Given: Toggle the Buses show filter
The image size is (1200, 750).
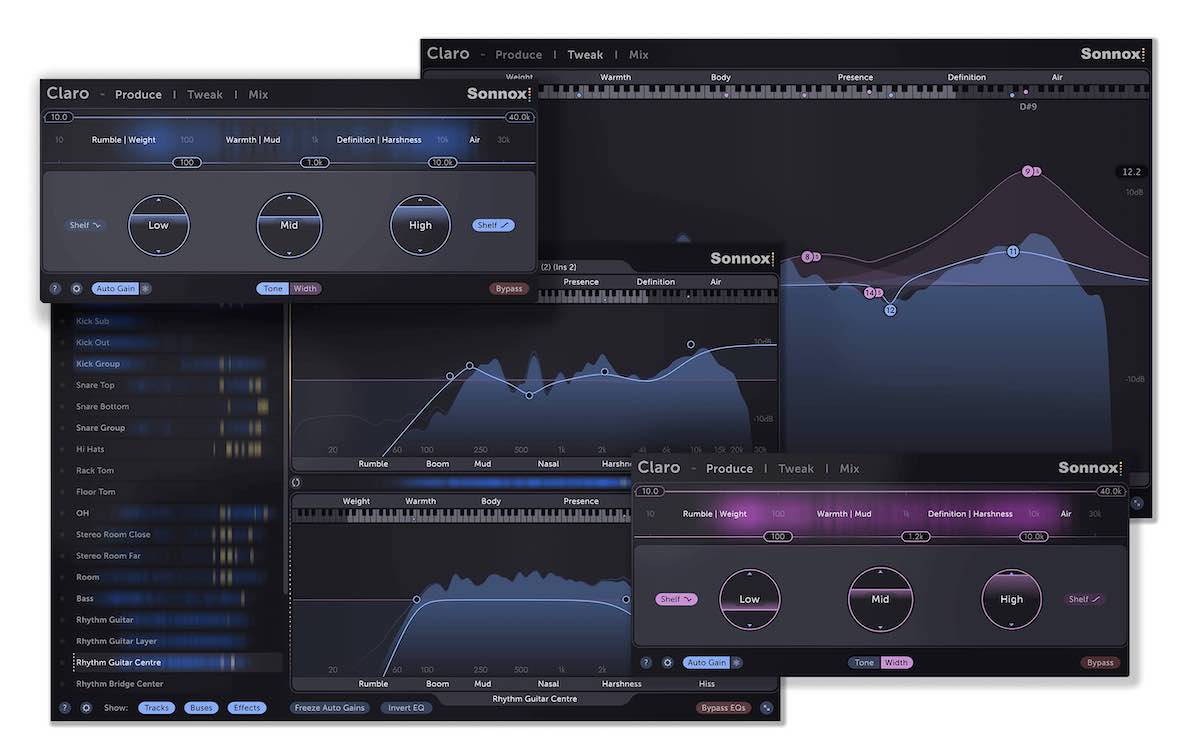Looking at the screenshot, I should (201, 708).
